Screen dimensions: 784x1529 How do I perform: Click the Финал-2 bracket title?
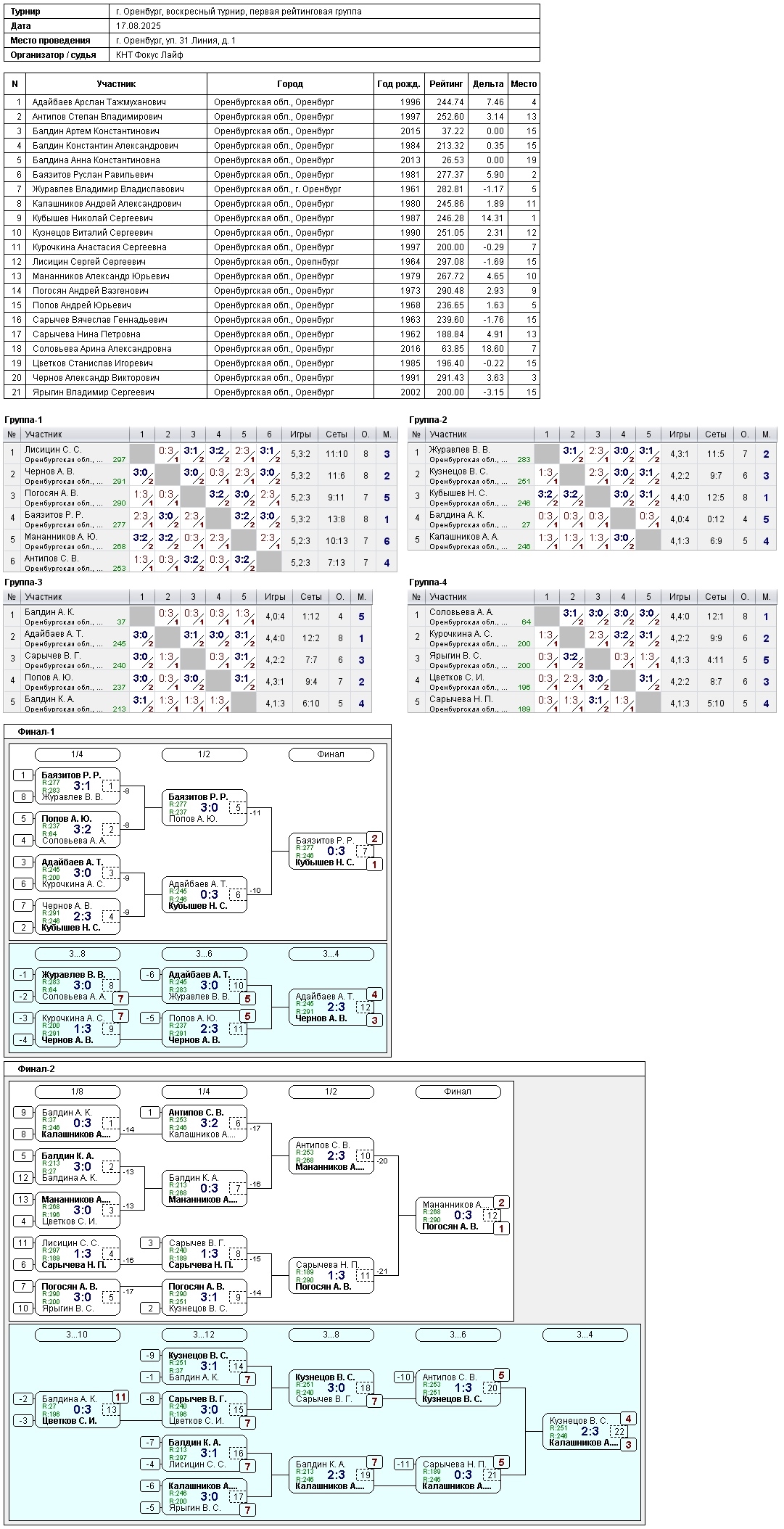(x=36, y=1069)
